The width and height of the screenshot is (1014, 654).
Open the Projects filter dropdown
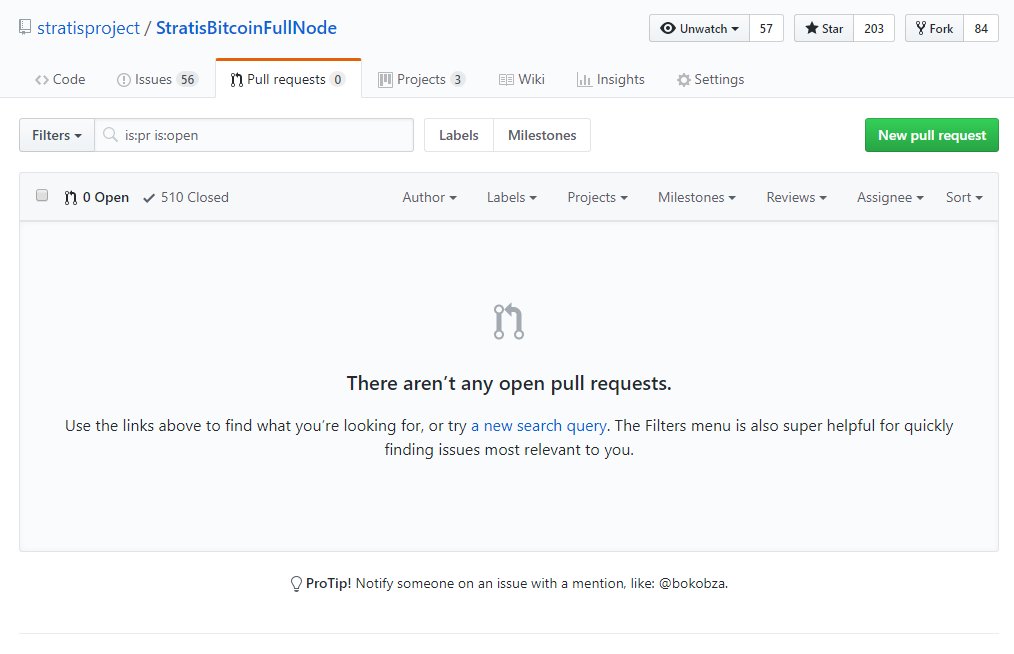point(598,197)
